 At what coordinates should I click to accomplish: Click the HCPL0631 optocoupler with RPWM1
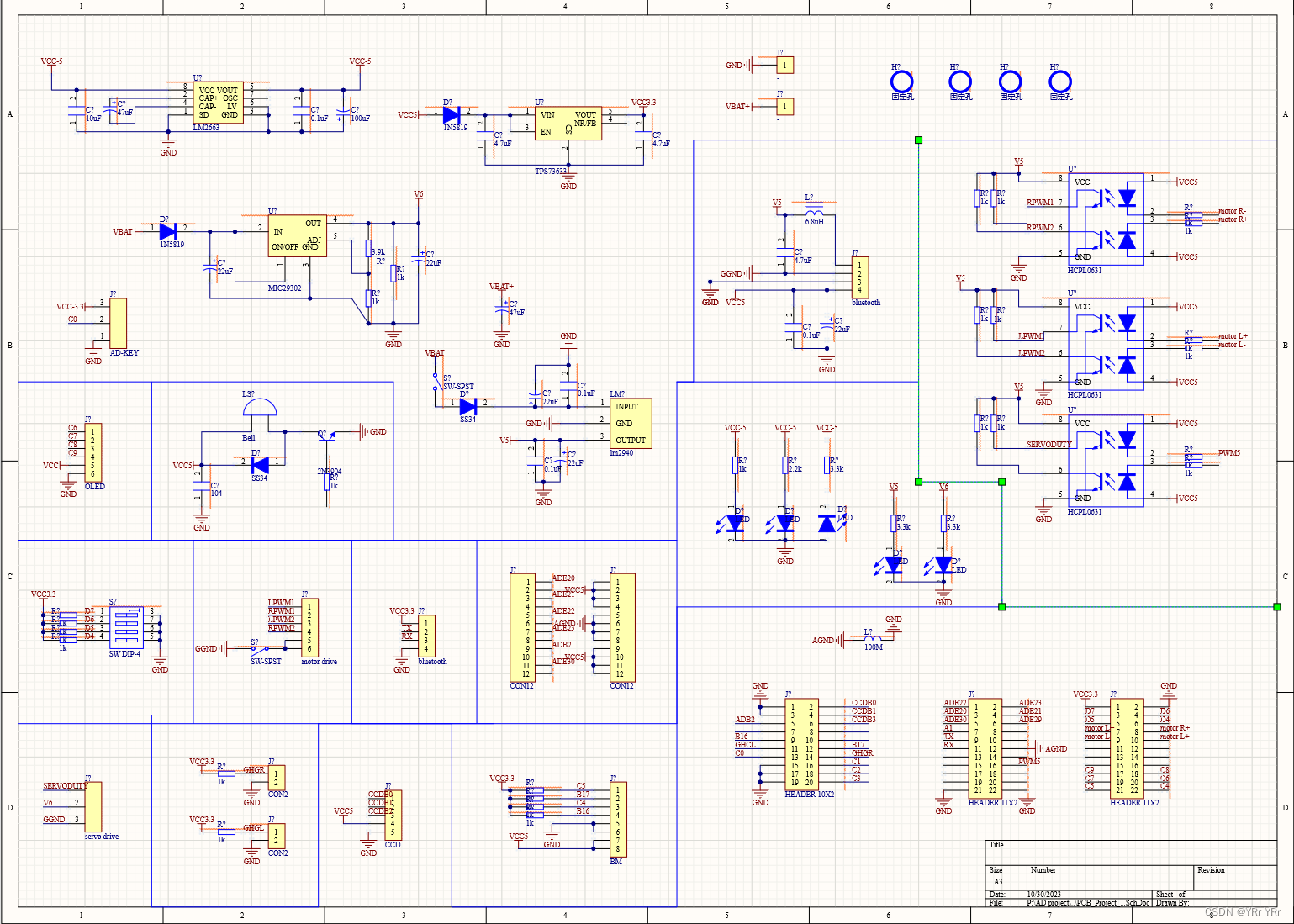[x=1107, y=219]
